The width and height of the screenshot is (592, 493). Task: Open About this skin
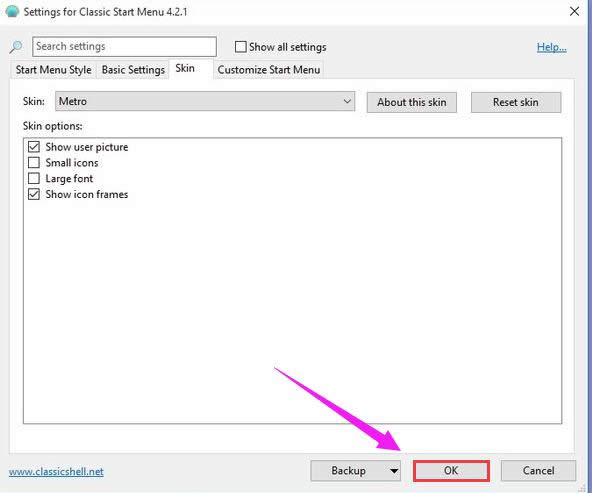pyautogui.click(x=412, y=102)
